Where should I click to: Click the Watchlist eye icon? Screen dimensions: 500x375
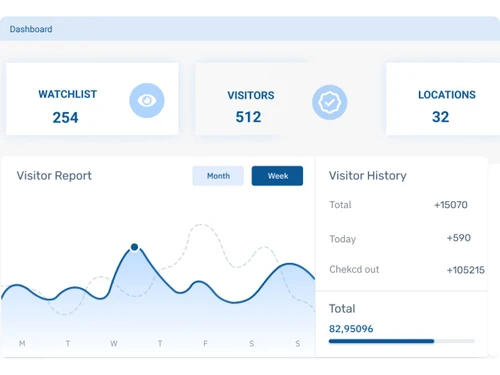click(x=147, y=100)
